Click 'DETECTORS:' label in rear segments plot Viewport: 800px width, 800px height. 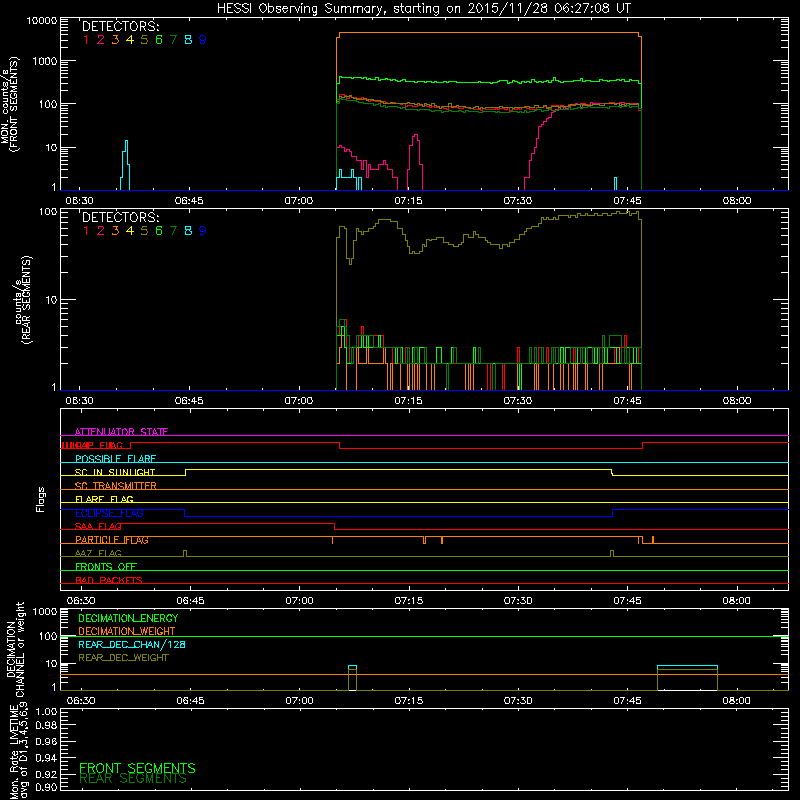120,217
